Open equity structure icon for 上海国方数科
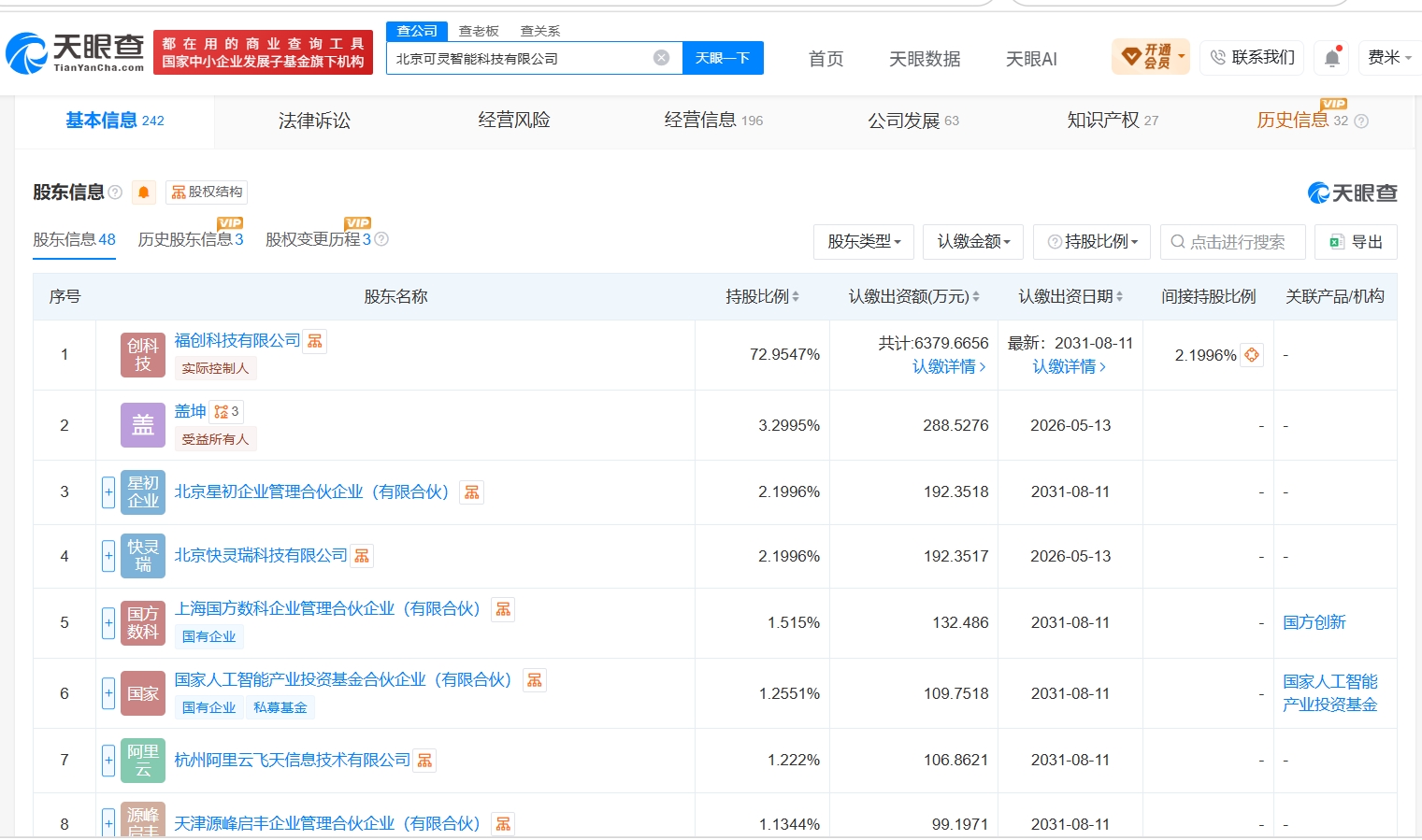This screenshot has width=1422, height=840. click(503, 609)
